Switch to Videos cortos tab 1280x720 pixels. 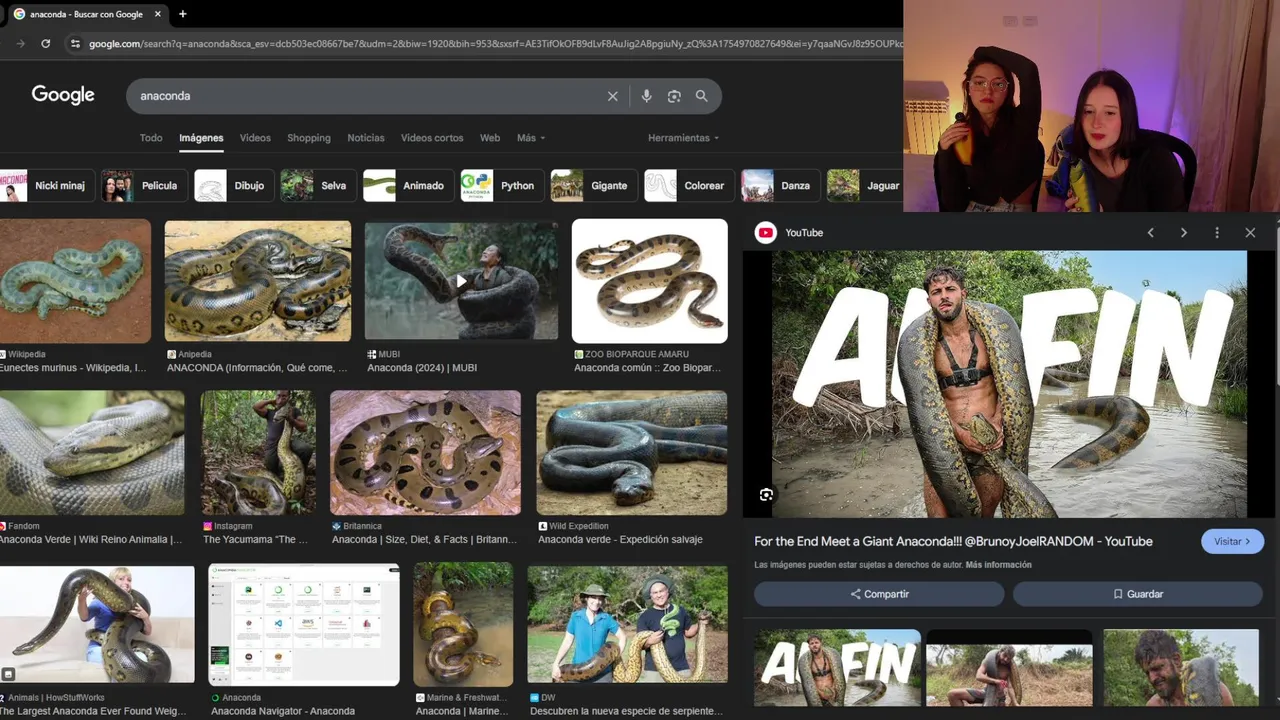click(x=432, y=138)
